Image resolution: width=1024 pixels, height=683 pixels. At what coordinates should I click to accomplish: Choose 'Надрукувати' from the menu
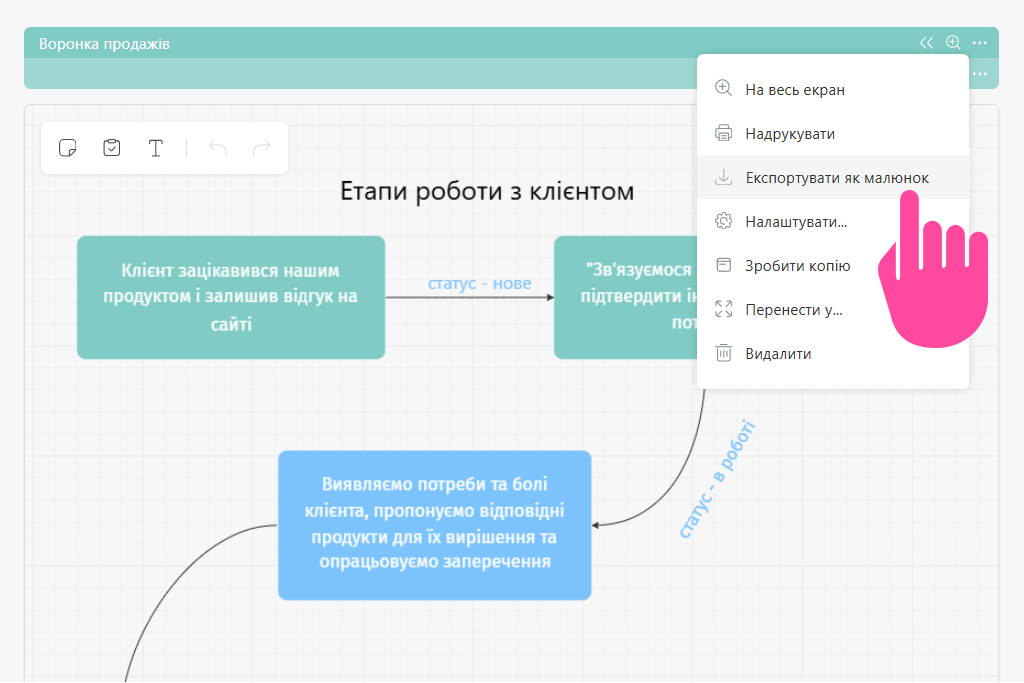pyautogui.click(x=833, y=133)
